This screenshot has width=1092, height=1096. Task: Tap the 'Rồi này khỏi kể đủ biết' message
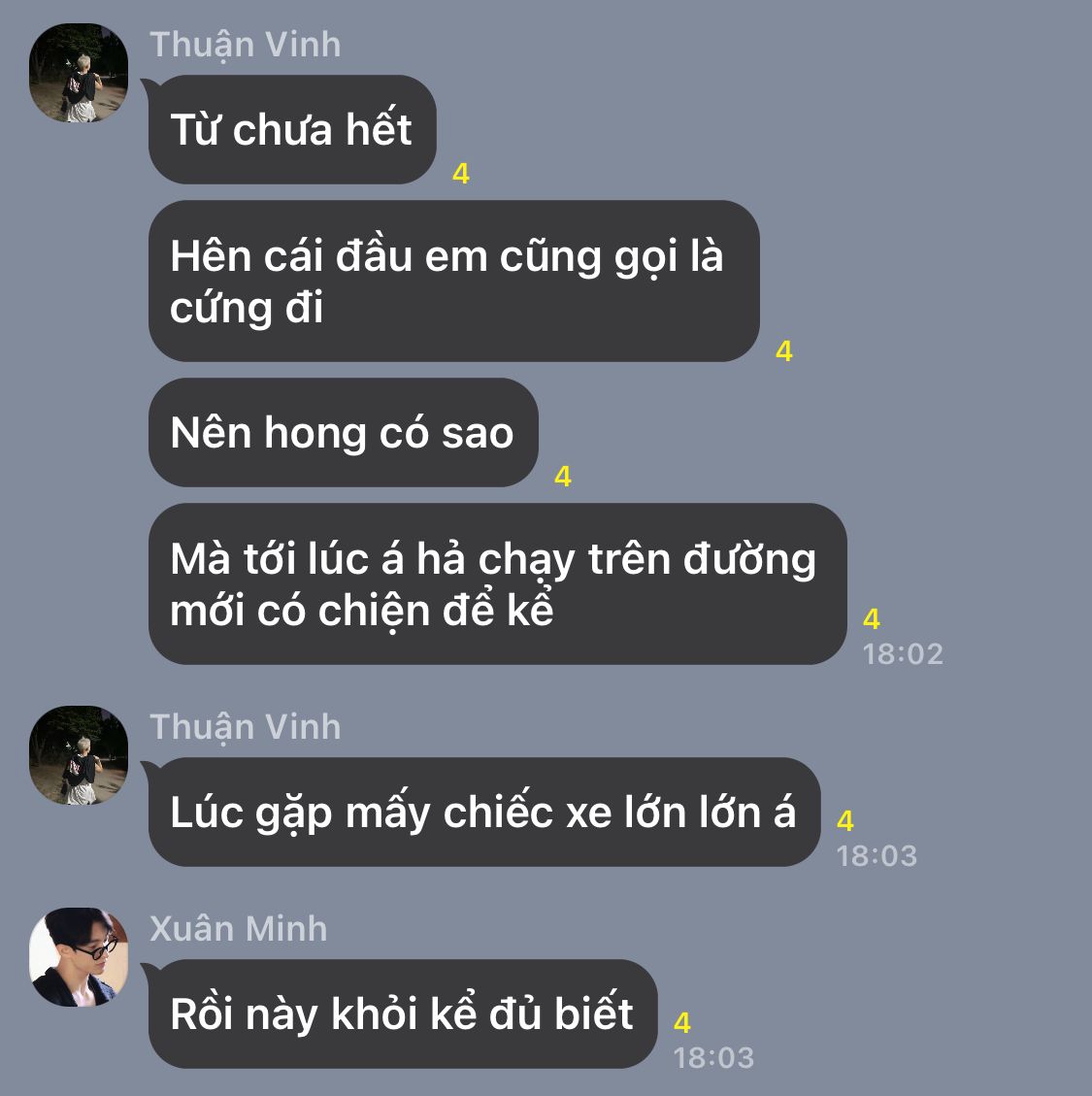click(x=403, y=1013)
